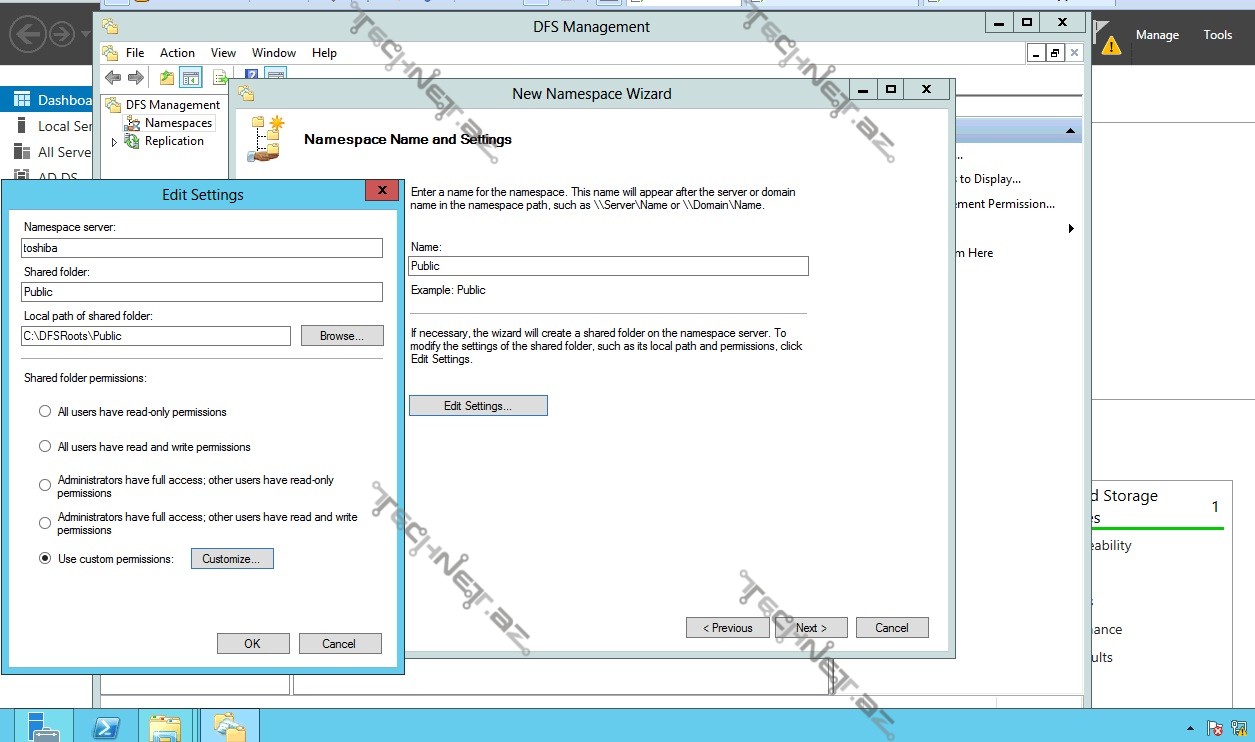Viewport: 1255px width, 742px height.
Task: Click the Up One Level toolbar icon
Action: click(x=167, y=78)
